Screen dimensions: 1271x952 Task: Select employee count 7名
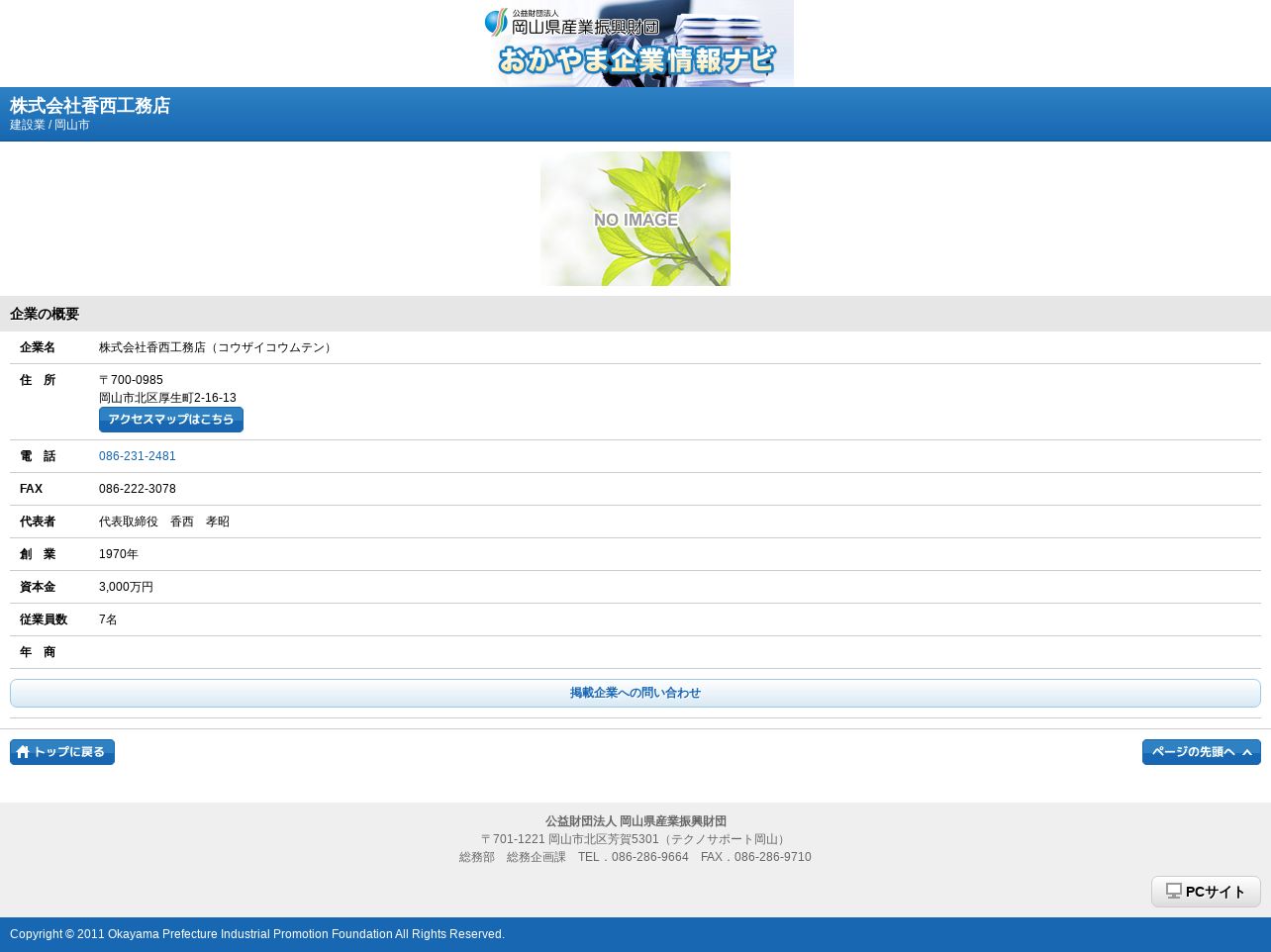coord(108,619)
